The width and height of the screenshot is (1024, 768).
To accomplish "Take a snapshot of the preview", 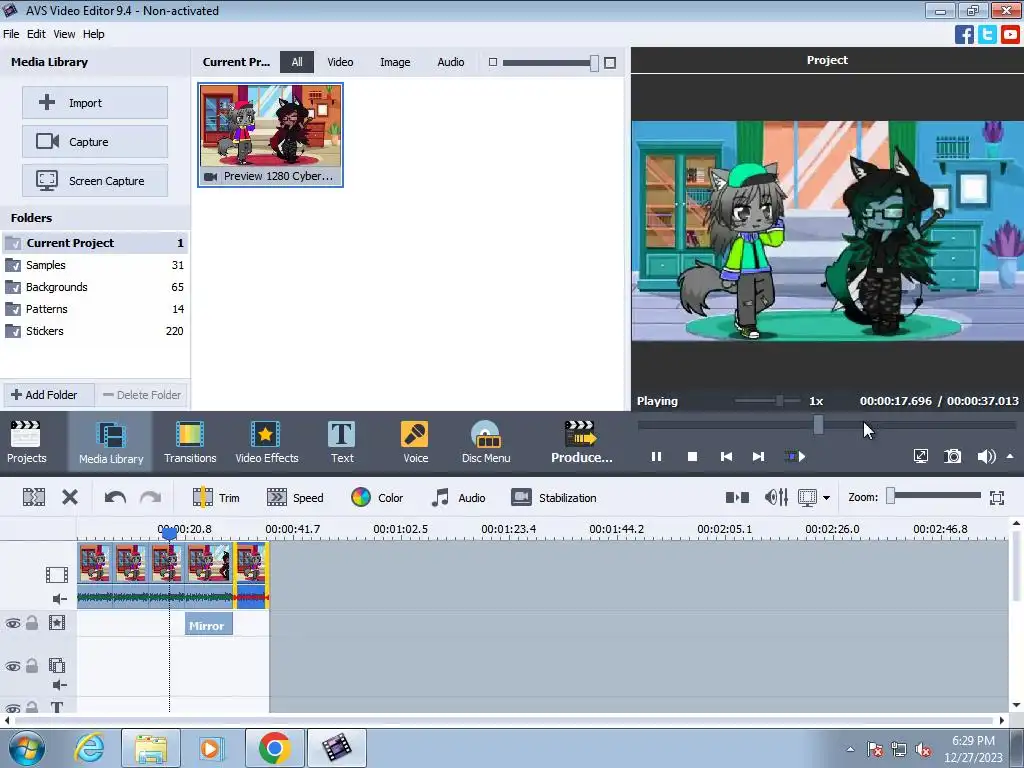I will coord(953,456).
